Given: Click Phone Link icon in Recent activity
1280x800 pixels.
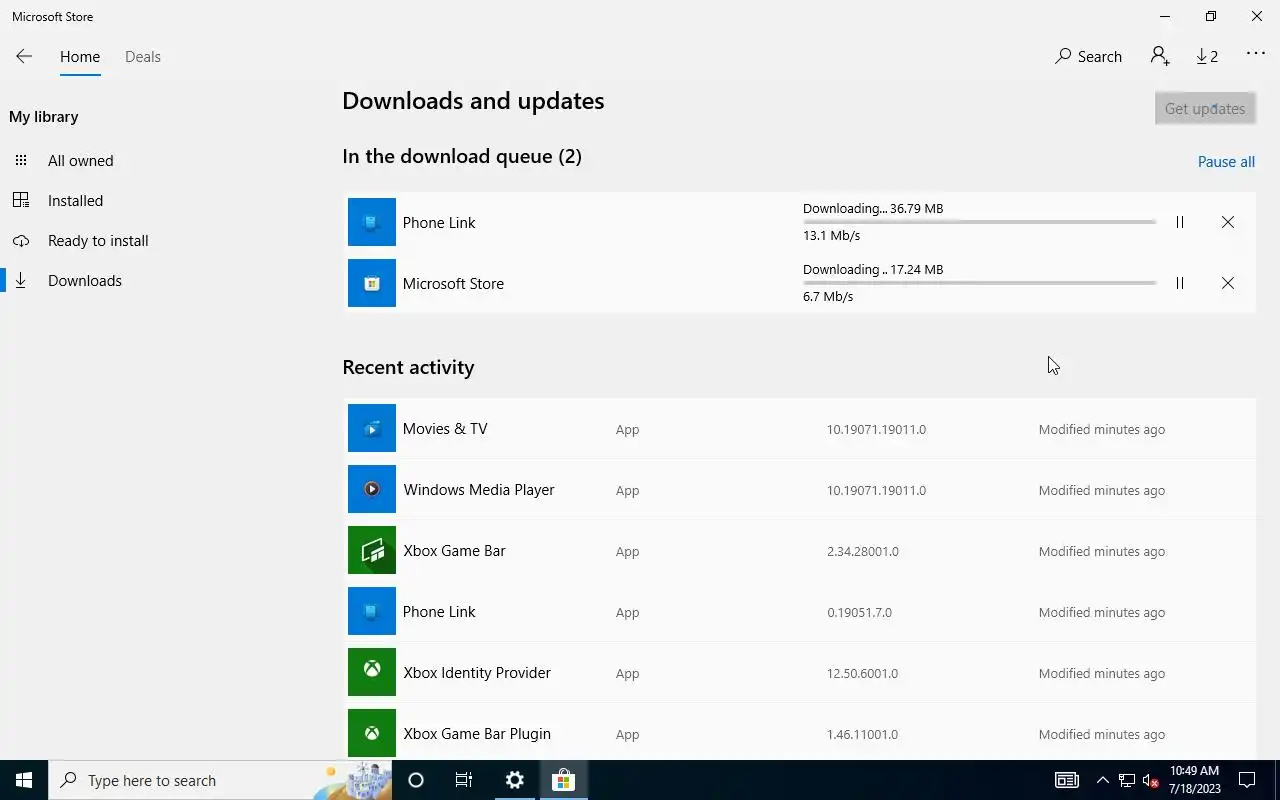Looking at the screenshot, I should coord(372,611).
